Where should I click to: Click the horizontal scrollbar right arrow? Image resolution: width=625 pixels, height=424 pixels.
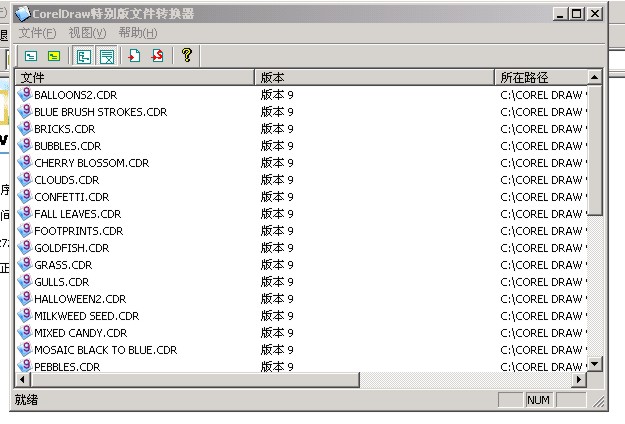point(579,380)
